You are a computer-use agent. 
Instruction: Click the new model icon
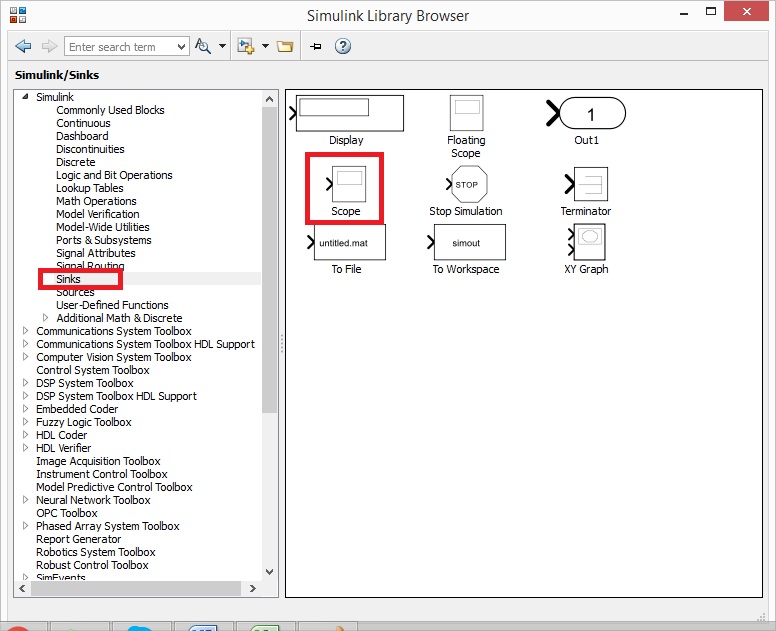coord(245,47)
